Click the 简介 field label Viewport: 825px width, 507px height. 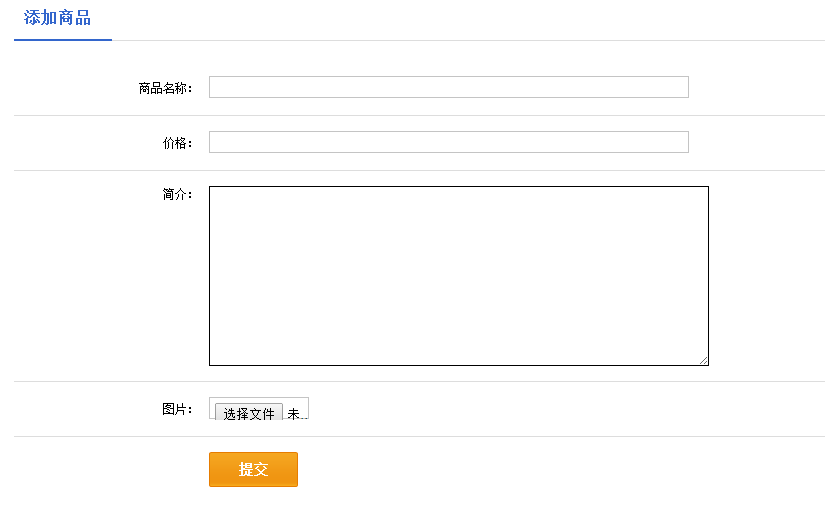pyautogui.click(x=177, y=194)
